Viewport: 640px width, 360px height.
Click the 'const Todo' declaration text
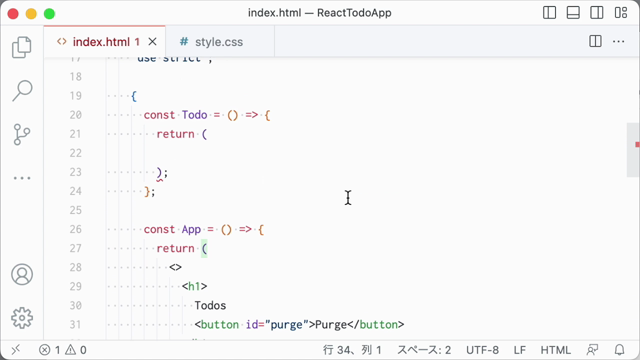(176, 115)
